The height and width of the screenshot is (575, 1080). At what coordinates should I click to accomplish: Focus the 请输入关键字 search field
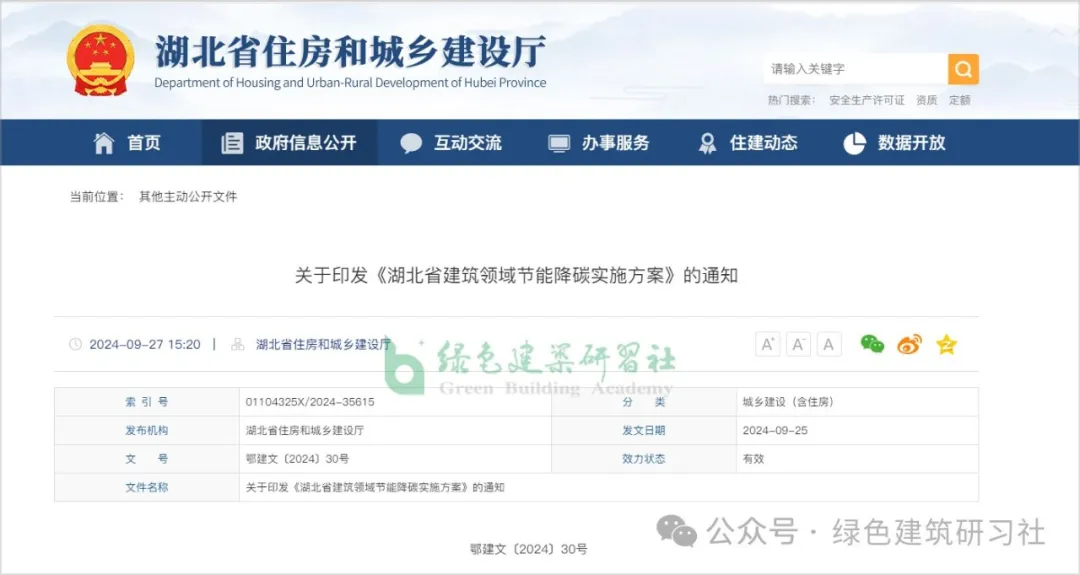855,69
